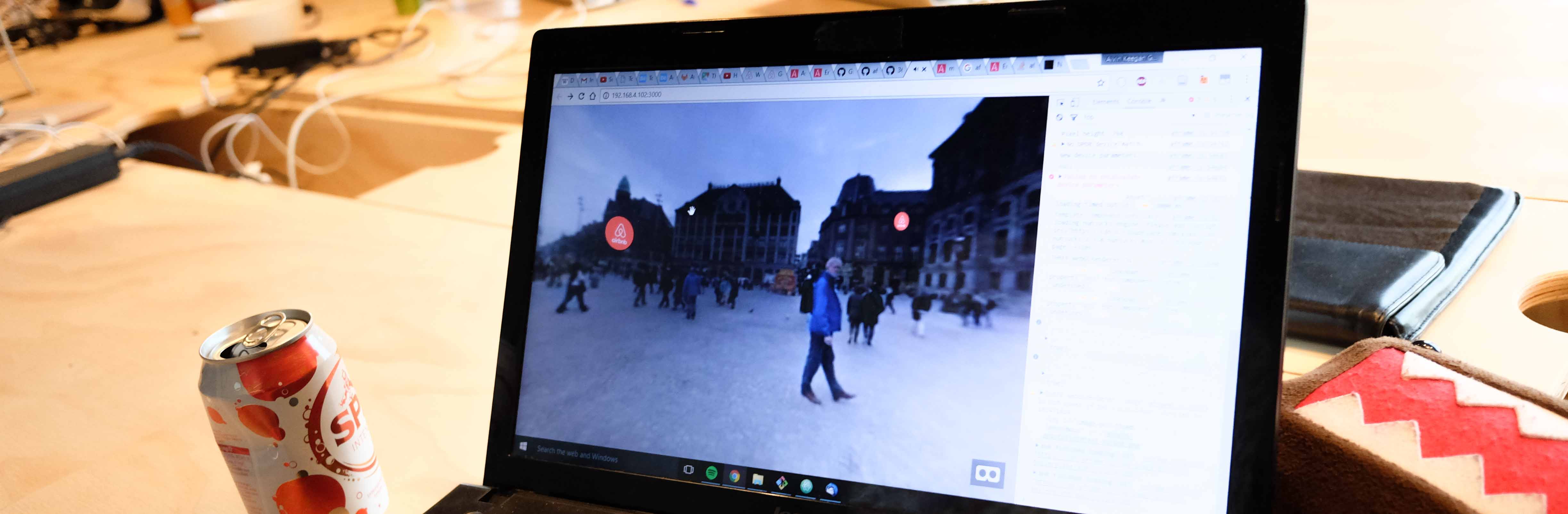This screenshot has width=1568, height=514.
Task: Enter VR mode with the goggles icon
Action: click(x=987, y=473)
